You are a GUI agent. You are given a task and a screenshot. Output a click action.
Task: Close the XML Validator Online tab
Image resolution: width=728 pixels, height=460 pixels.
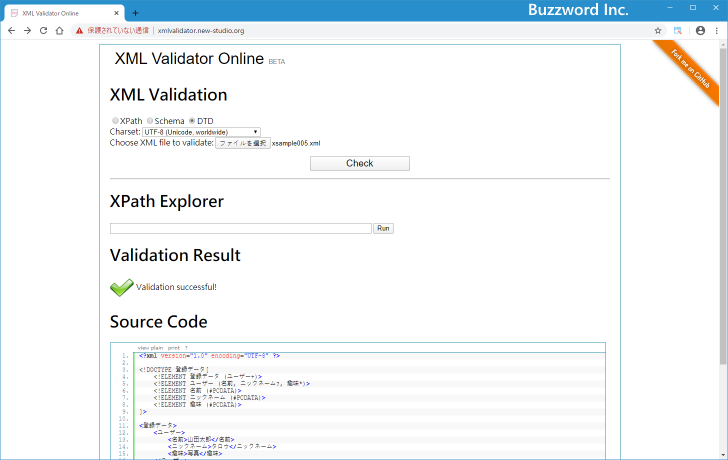117,13
